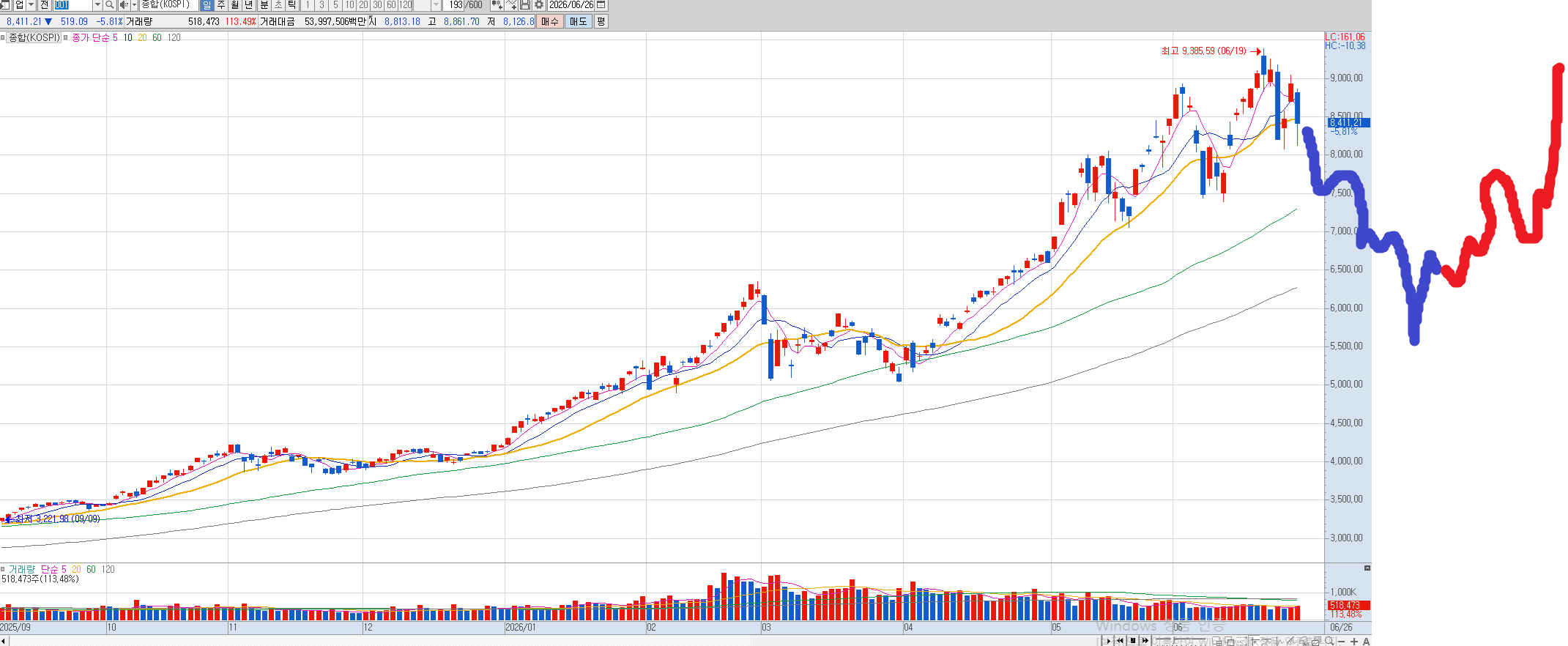Click the 06/26 date label on time axis
The image size is (1568, 646).
coord(1341,628)
